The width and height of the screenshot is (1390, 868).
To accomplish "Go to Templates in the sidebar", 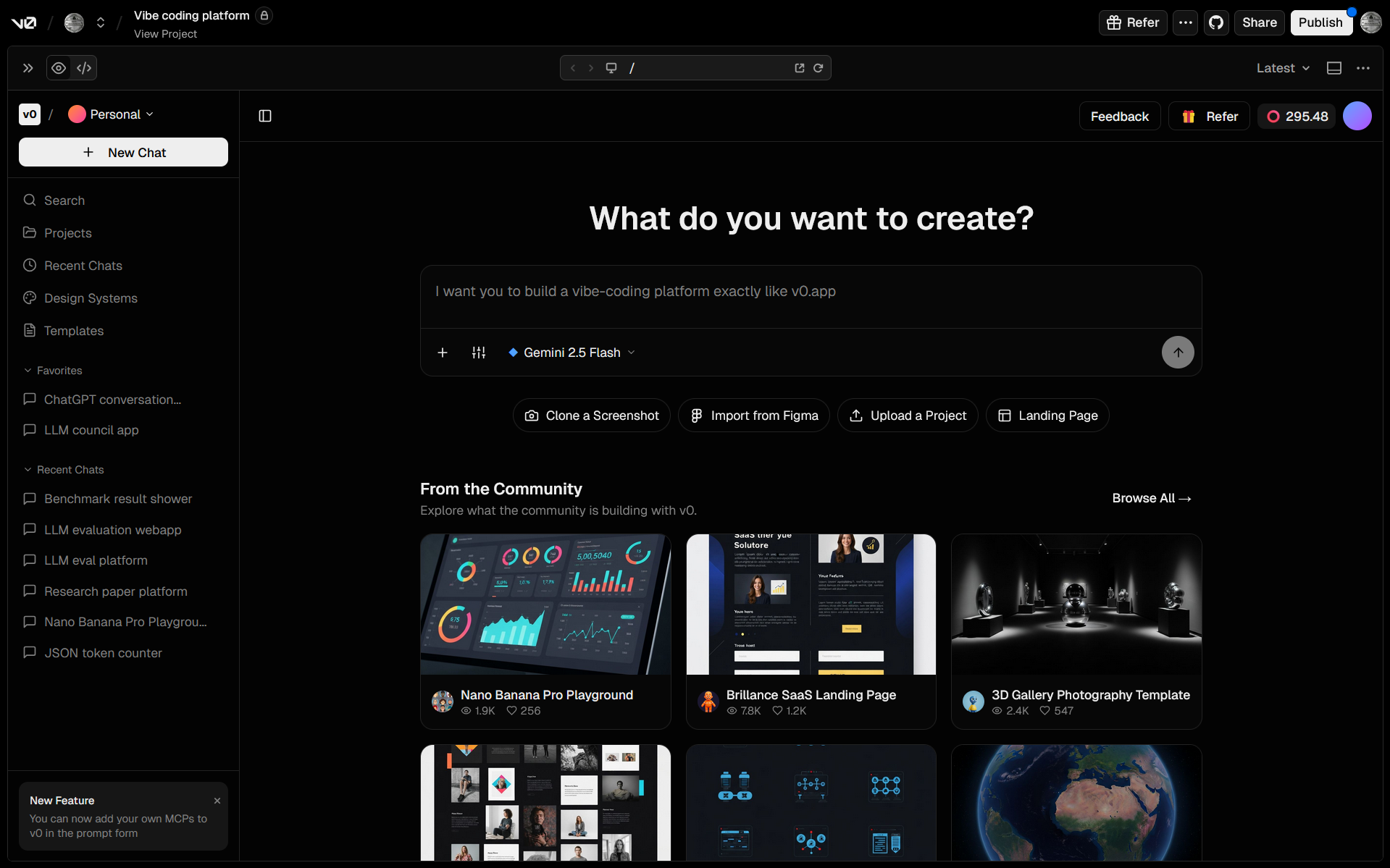I will 74,331.
